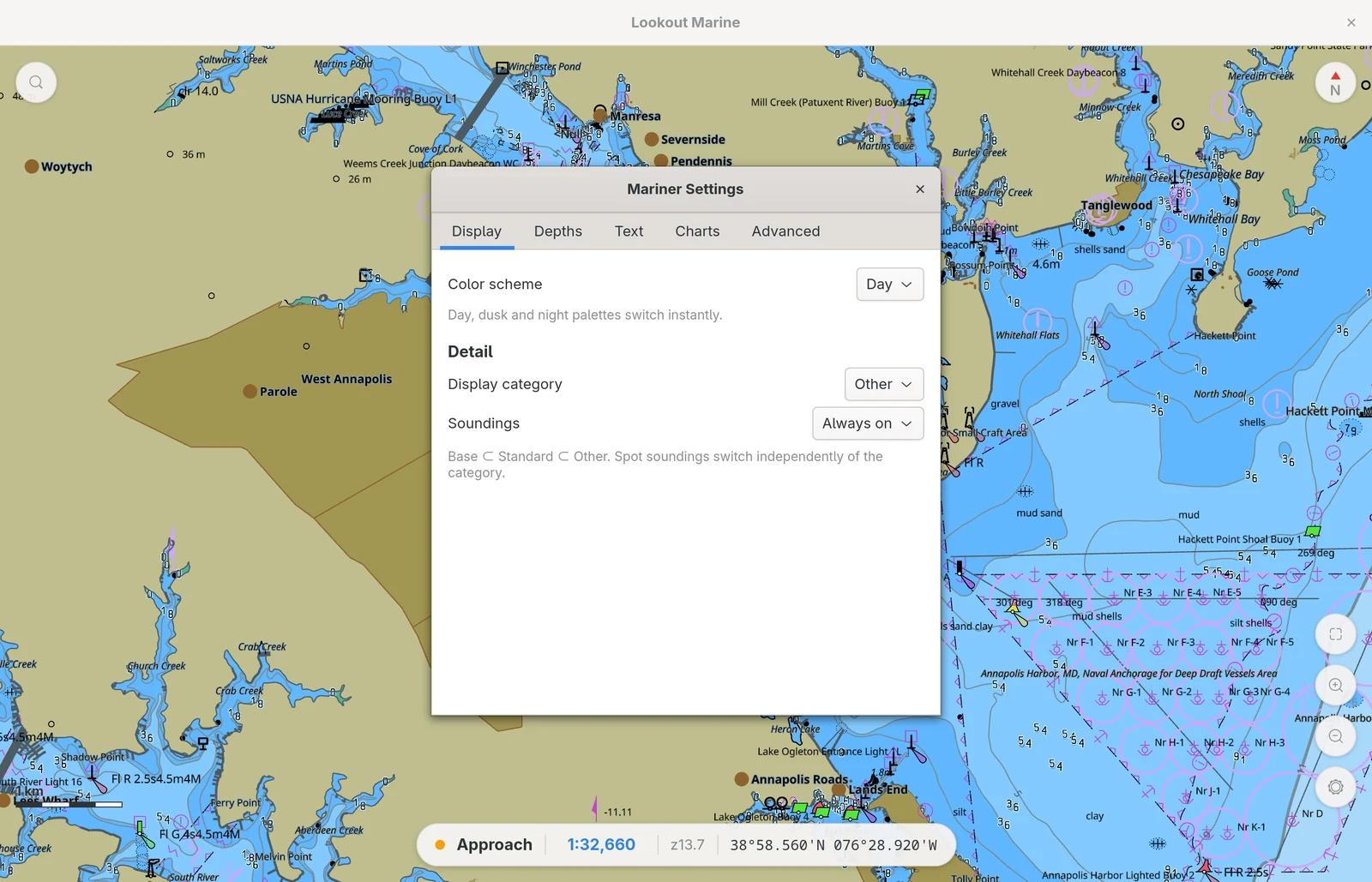Click the Nr G-1 anchorage berth symbol
The height and width of the screenshot is (882, 1372).
click(x=1103, y=698)
